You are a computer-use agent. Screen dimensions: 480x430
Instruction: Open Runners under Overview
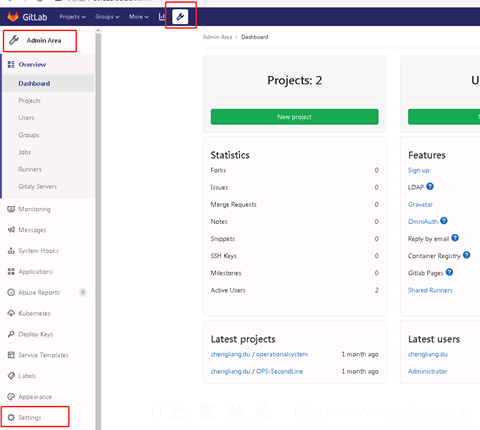30,169
